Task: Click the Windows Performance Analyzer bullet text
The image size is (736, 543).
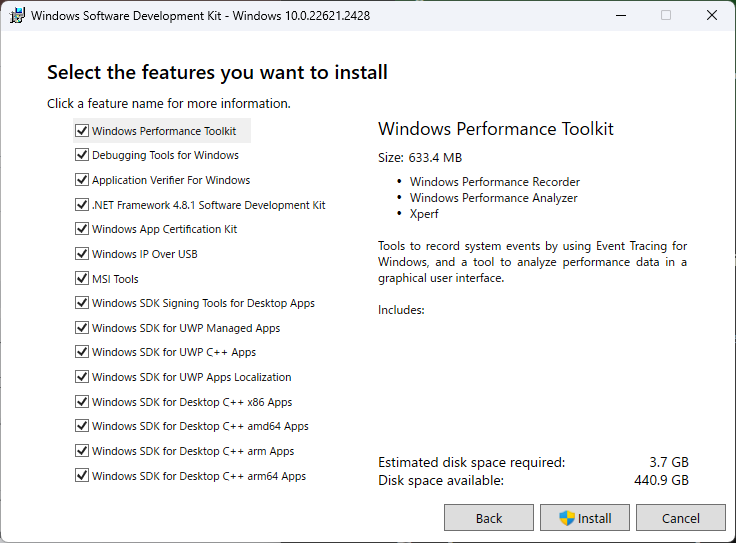Action: pyautogui.click(x=493, y=198)
